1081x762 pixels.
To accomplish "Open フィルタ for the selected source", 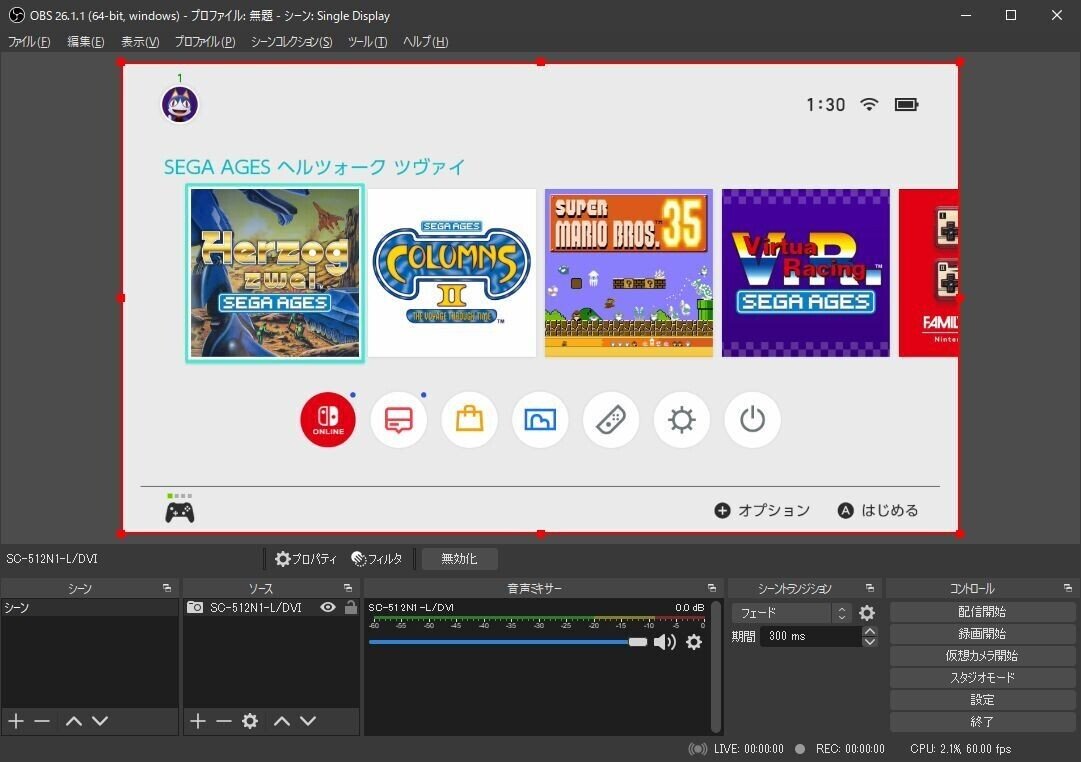I will tap(377, 559).
